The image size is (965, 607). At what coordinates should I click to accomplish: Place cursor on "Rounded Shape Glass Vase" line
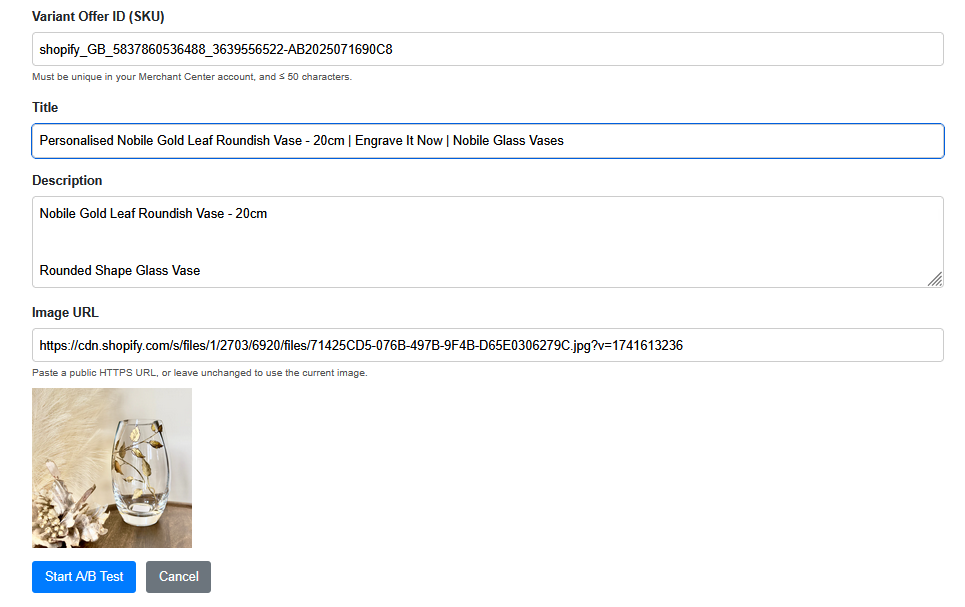[x=120, y=270]
